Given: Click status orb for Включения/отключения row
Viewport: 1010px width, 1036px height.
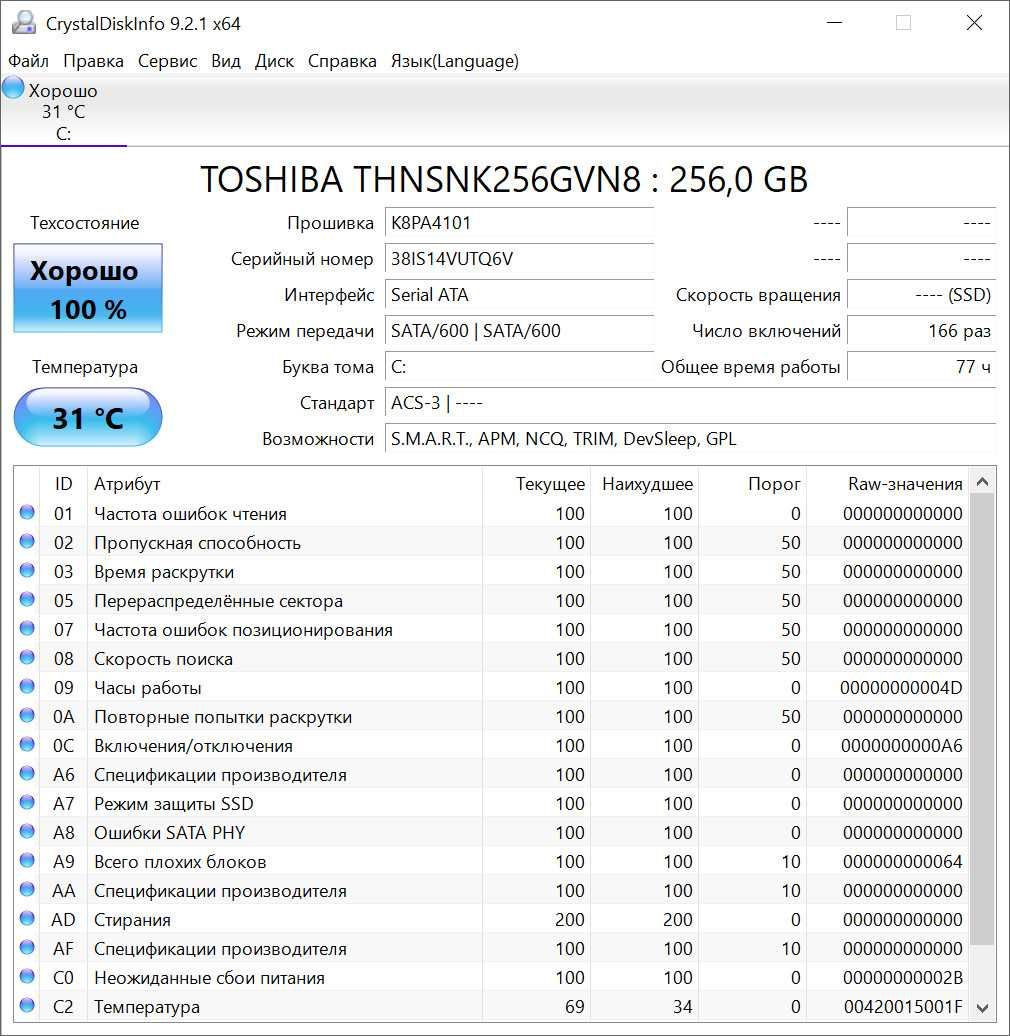Looking at the screenshot, I should point(27,745).
